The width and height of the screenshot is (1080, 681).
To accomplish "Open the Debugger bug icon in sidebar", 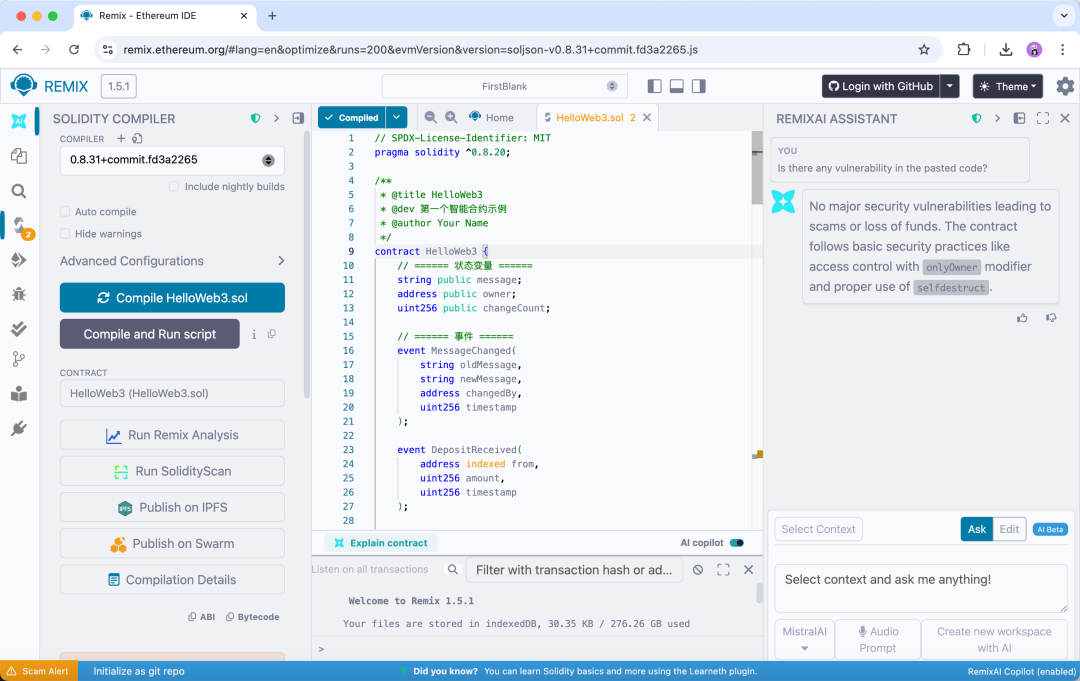I will [x=19, y=294].
